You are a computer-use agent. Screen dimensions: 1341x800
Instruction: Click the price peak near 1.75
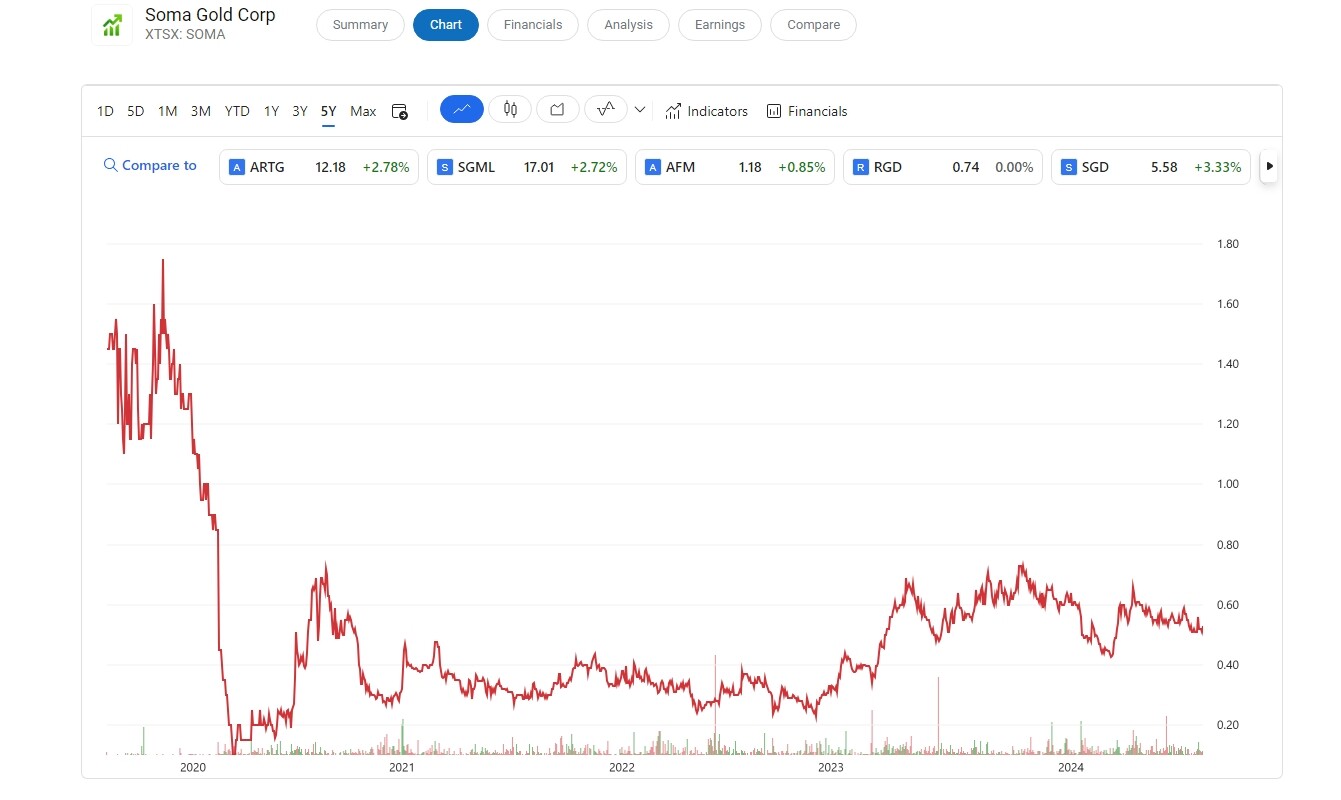[x=163, y=261]
